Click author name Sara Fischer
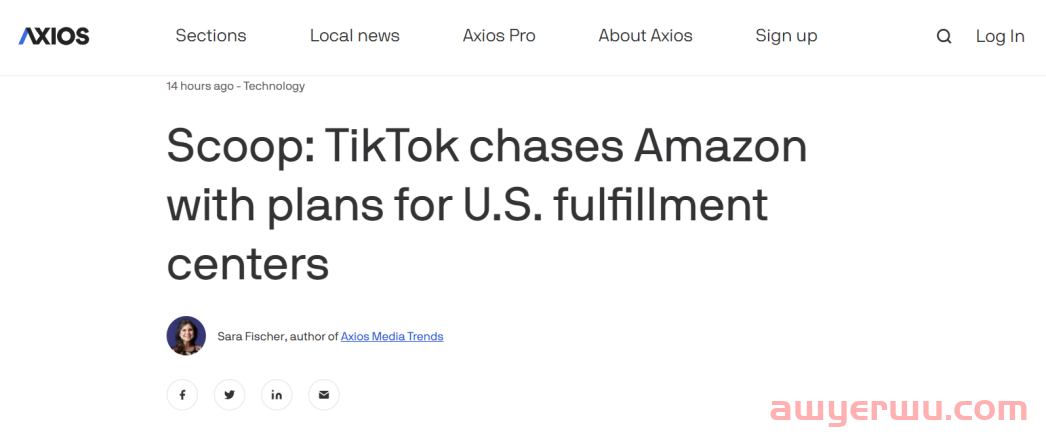1046x440 pixels. point(251,337)
